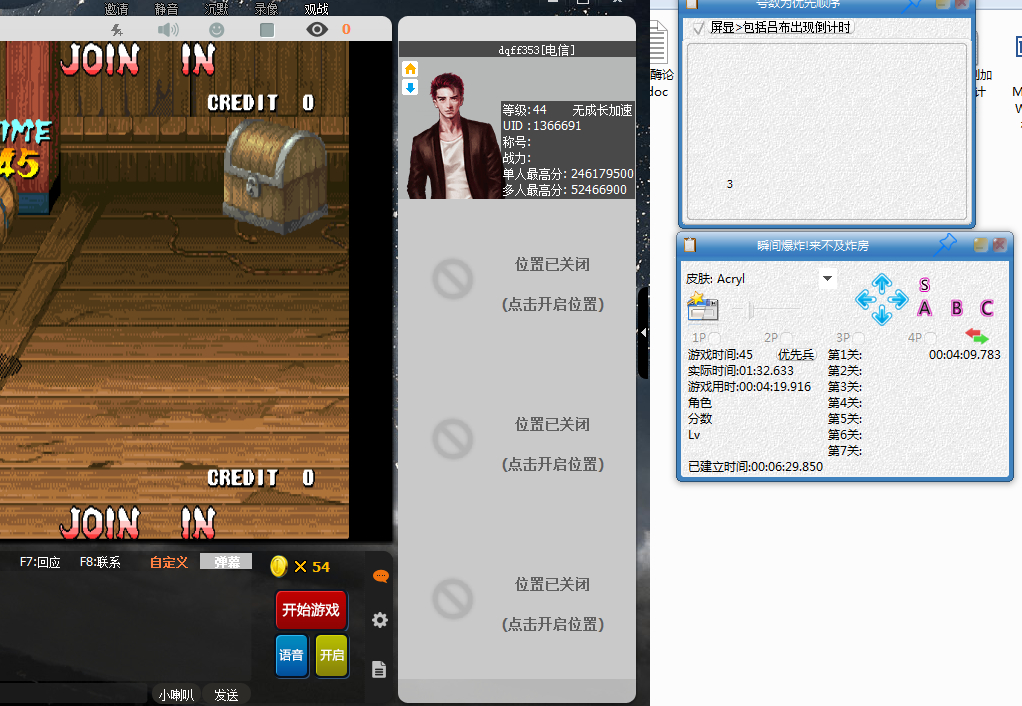This screenshot has width=1022, height=706.
Task: Click the blue download arrow icon
Action: point(410,87)
